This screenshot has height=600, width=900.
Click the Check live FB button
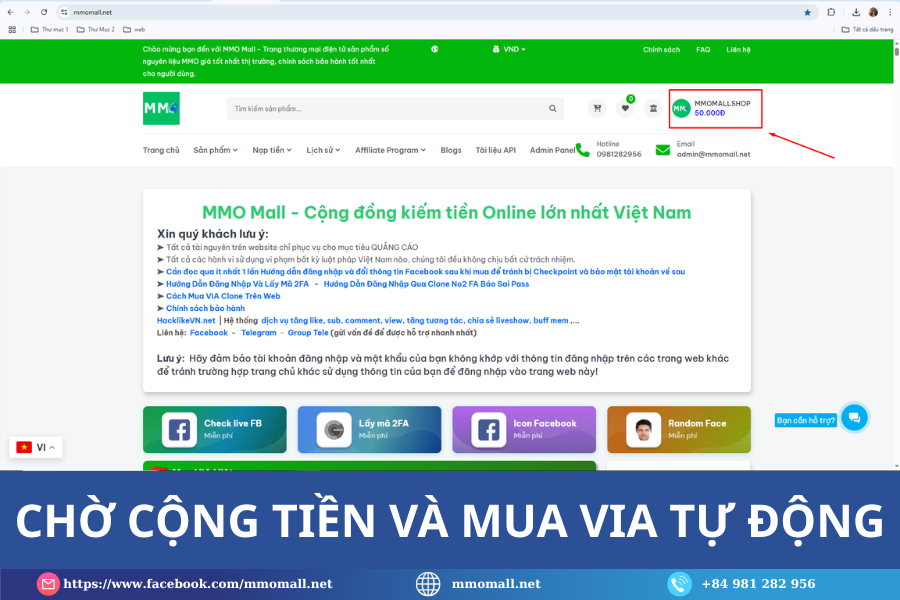(214, 429)
